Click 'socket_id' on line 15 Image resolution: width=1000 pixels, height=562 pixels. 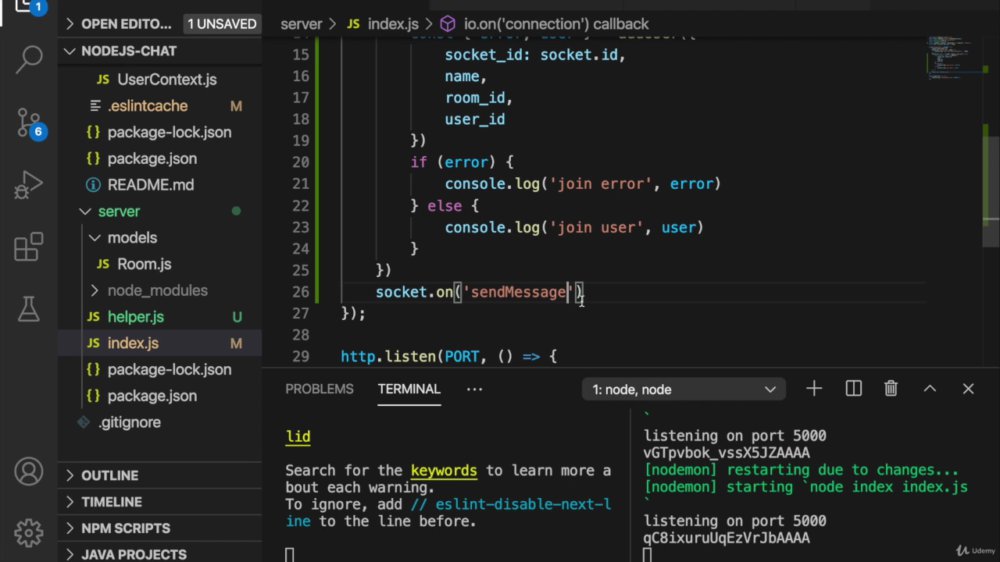pos(487,55)
